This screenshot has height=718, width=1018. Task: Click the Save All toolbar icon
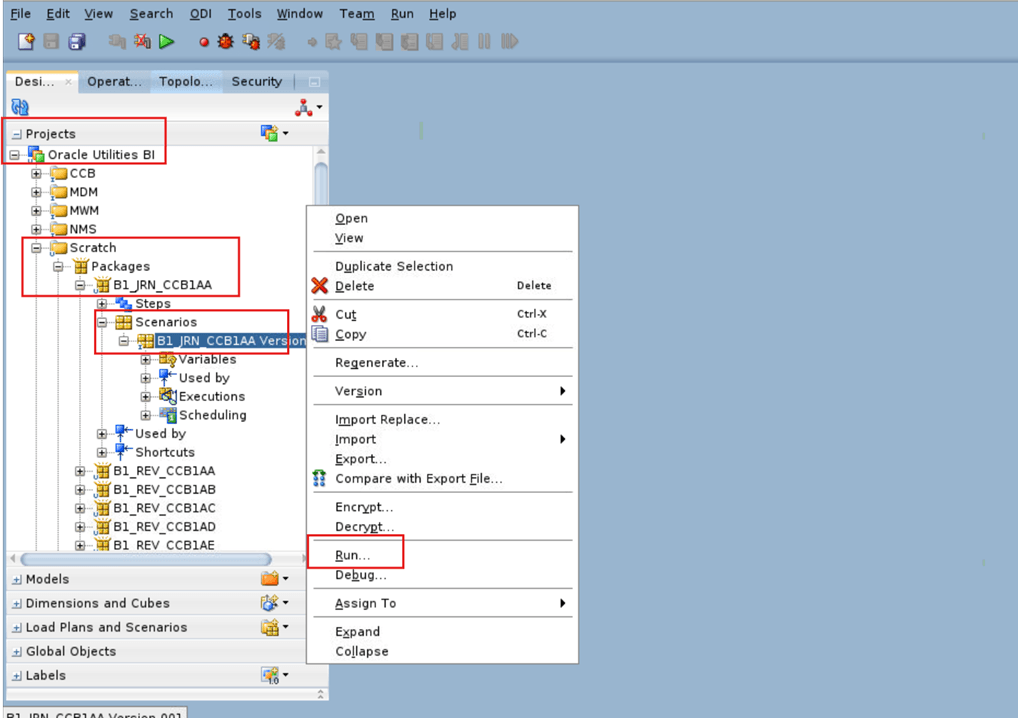click(x=77, y=41)
